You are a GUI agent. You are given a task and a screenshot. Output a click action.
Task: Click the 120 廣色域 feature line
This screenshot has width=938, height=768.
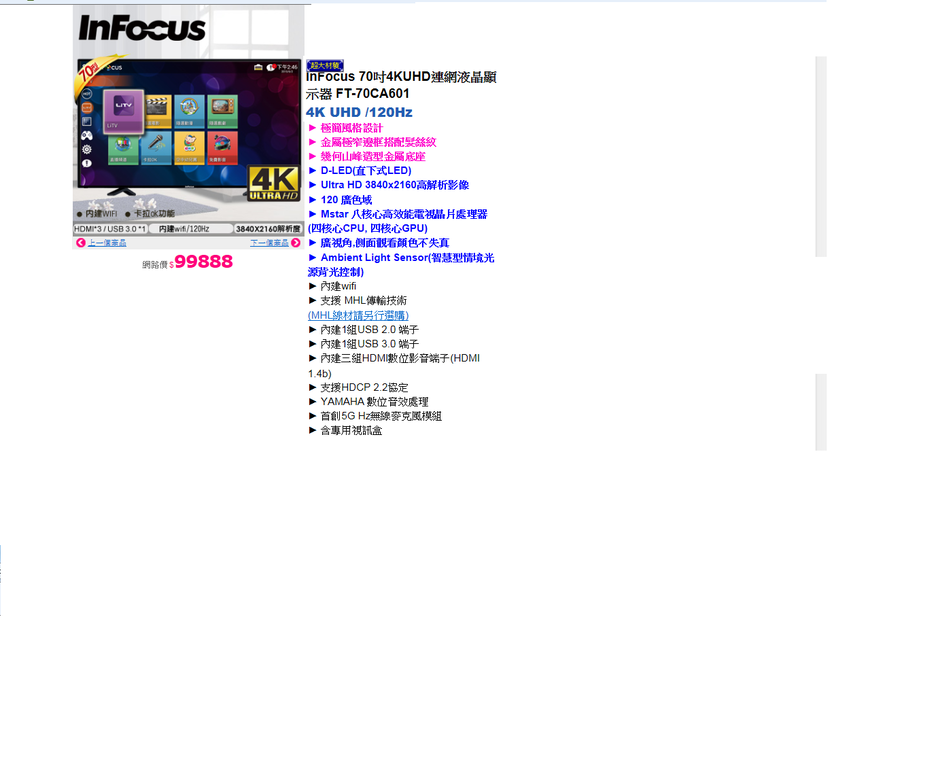point(340,200)
